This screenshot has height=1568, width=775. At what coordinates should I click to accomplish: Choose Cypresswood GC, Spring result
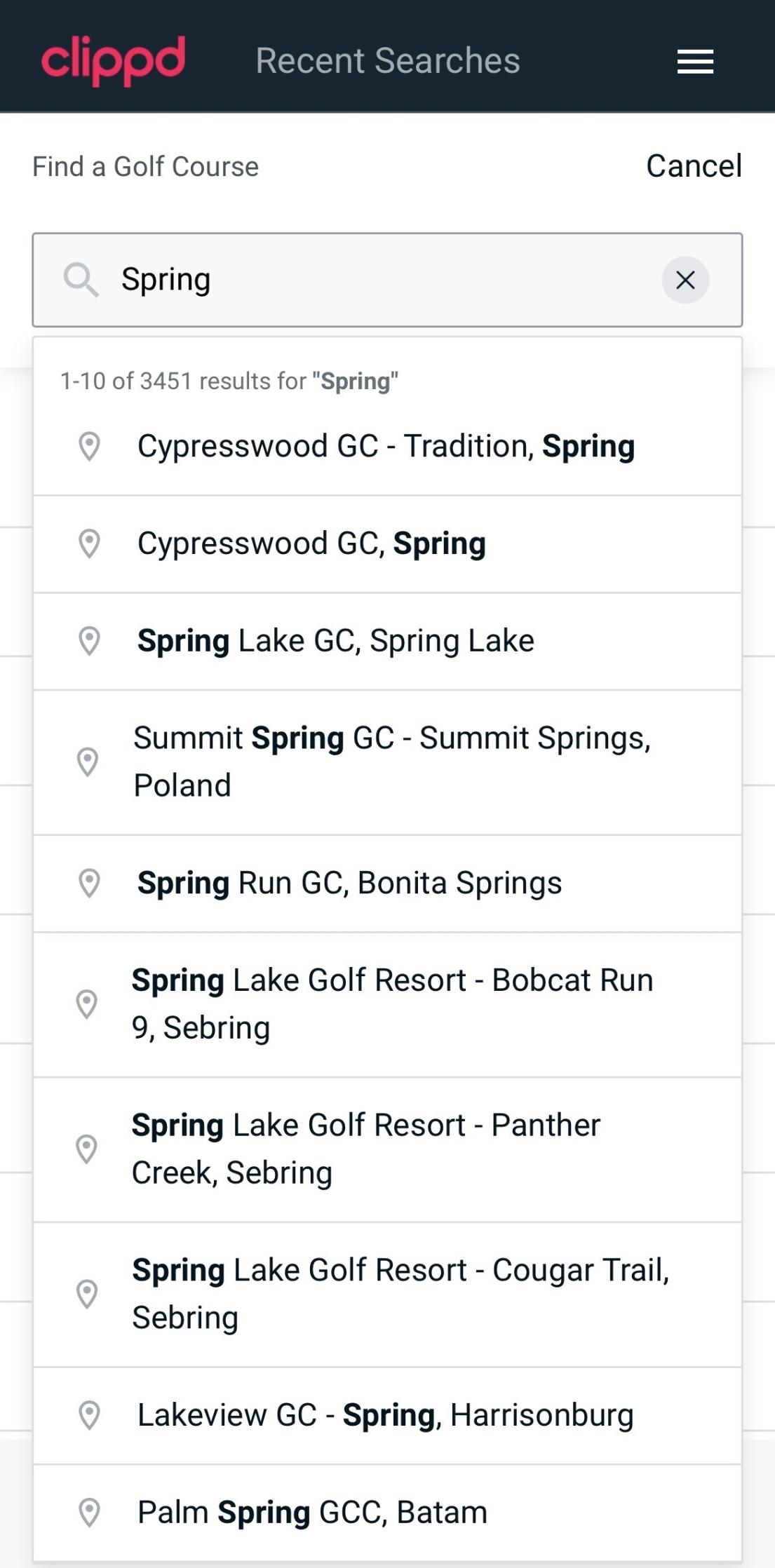[312, 544]
